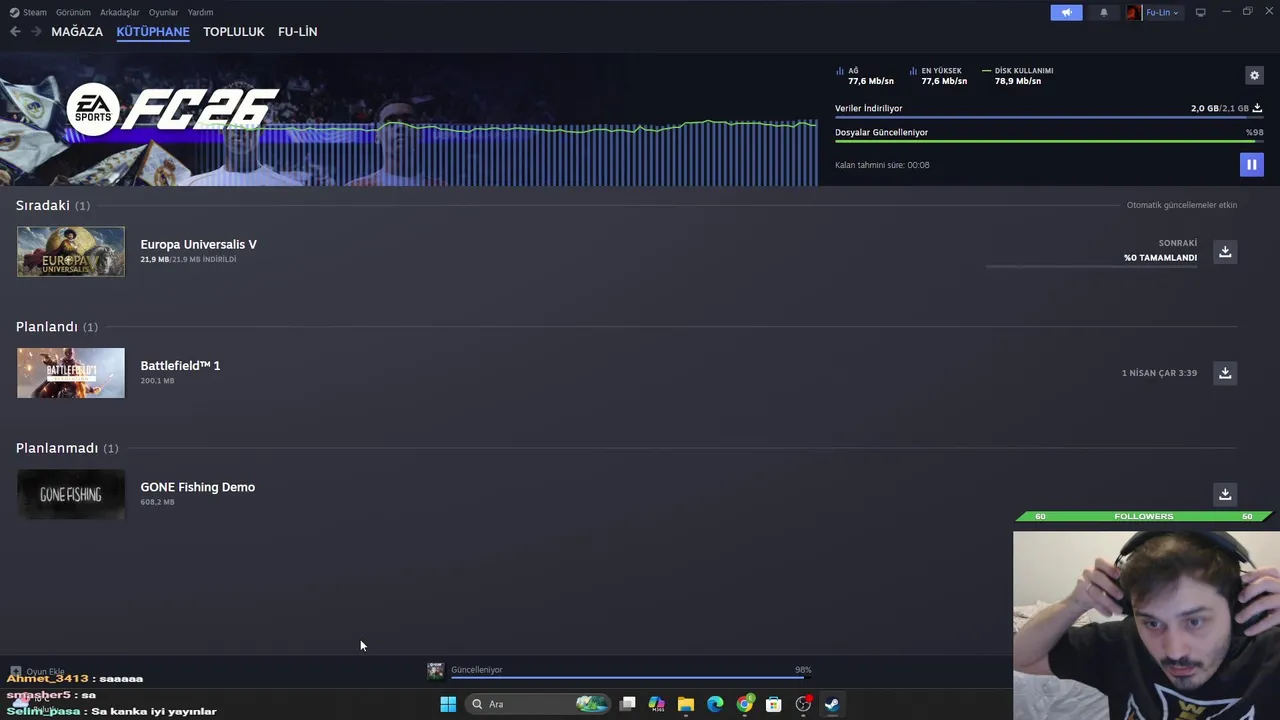Click the Battlefield 200,1 MB size text
Viewport: 1280px width, 720px height.
(157, 381)
